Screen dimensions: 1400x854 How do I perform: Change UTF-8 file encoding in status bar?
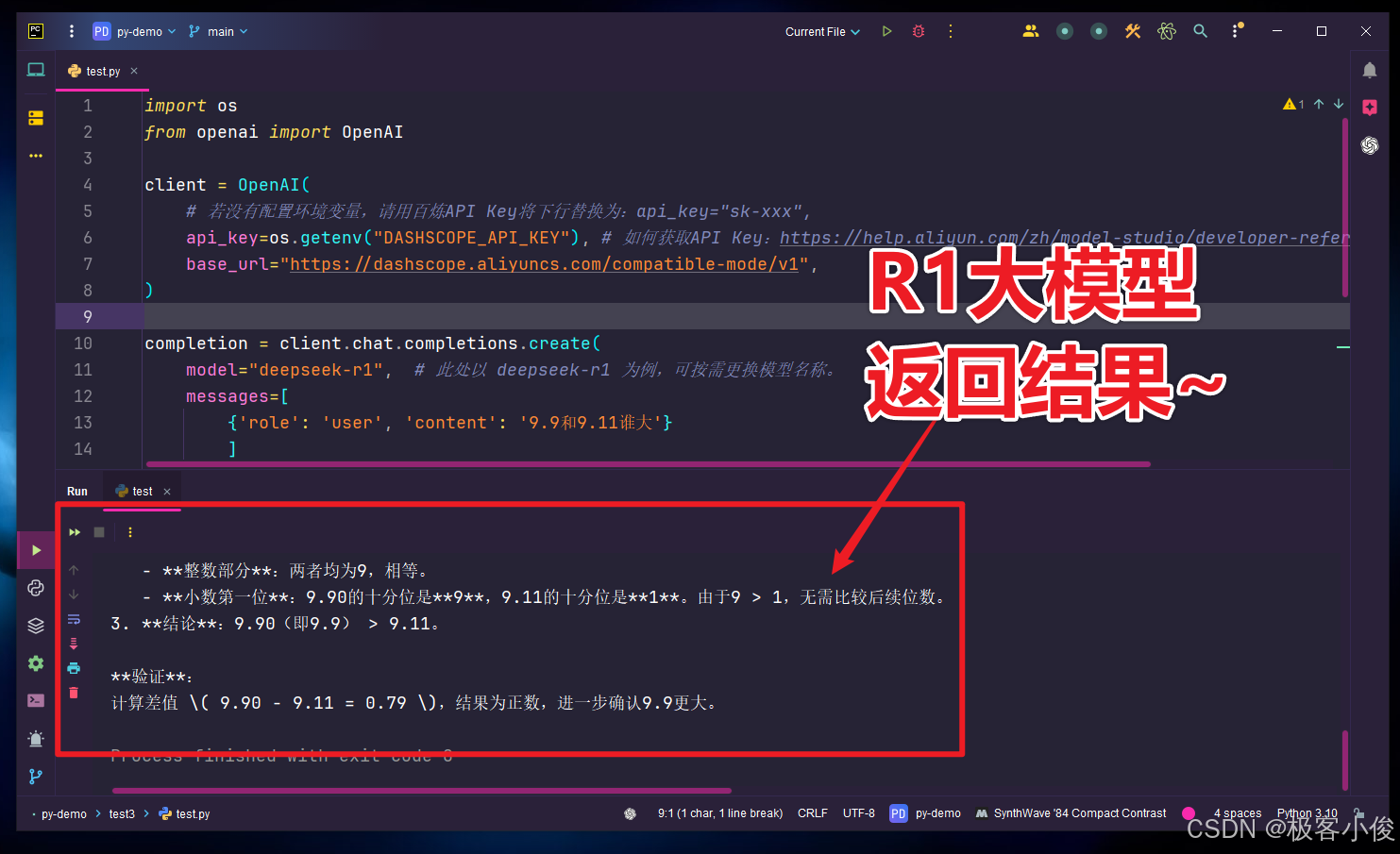(859, 813)
